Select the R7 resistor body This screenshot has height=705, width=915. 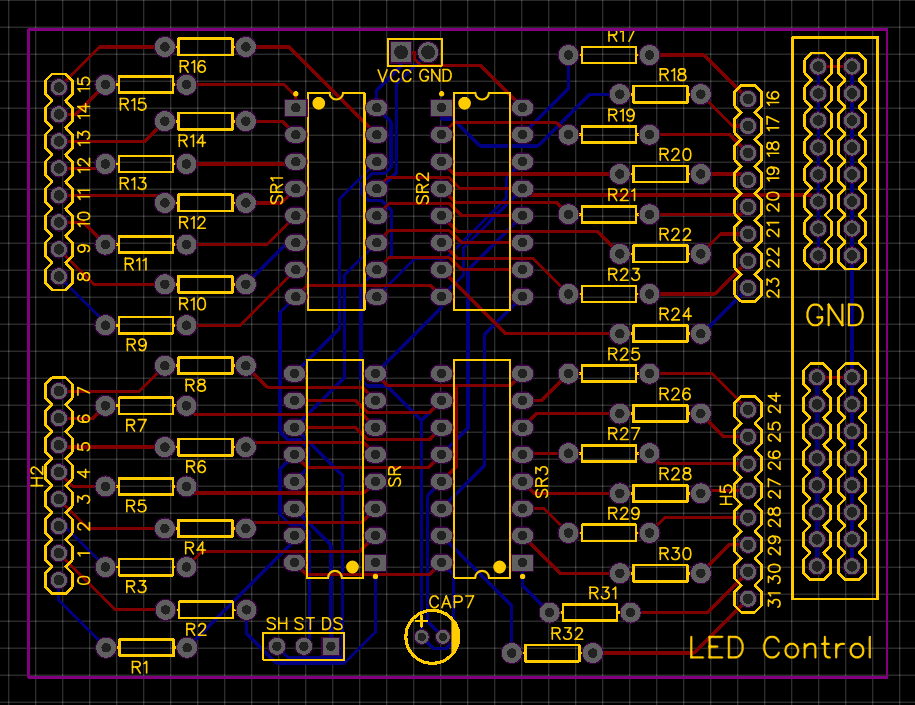click(x=146, y=406)
